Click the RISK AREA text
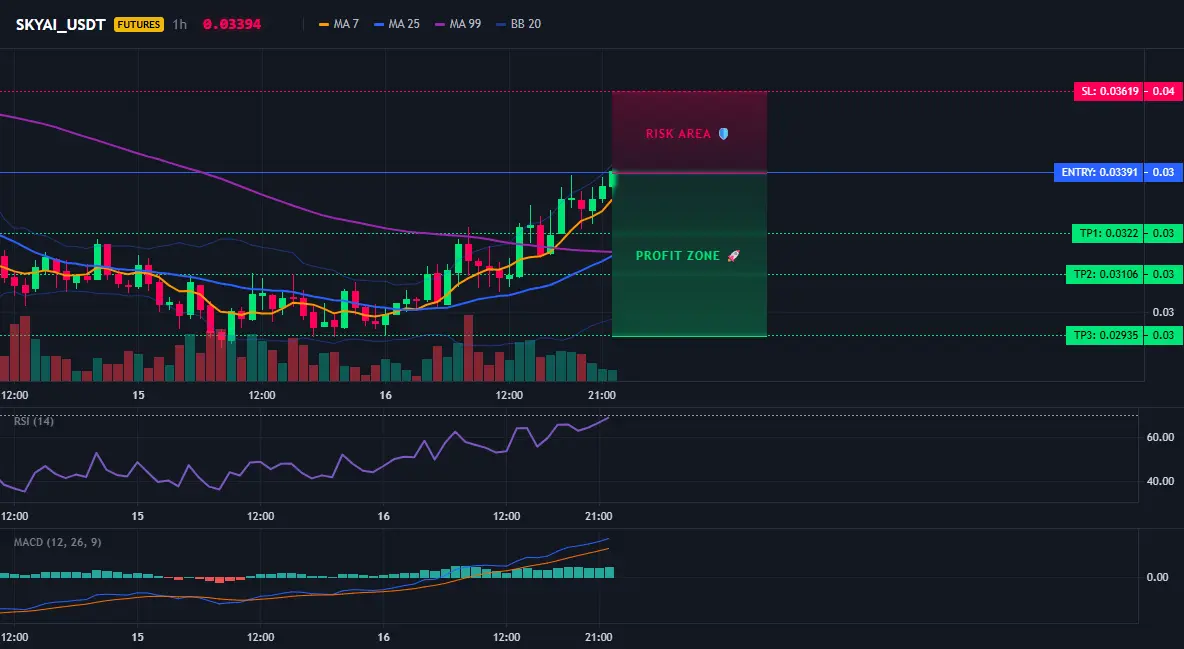 (x=678, y=134)
